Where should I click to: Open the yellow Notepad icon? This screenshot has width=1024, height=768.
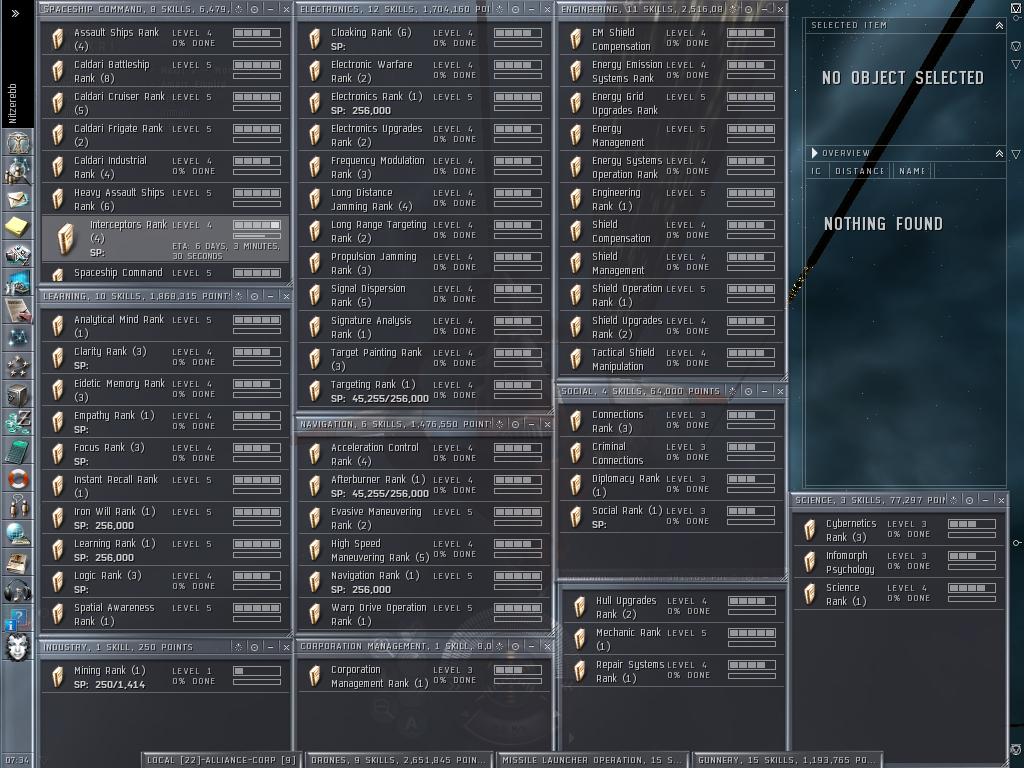[18, 227]
